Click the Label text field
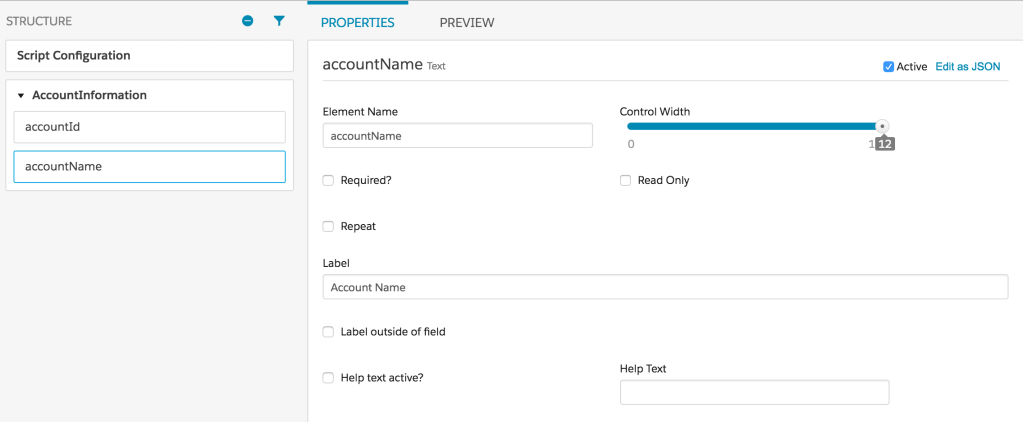 pyautogui.click(x=664, y=287)
